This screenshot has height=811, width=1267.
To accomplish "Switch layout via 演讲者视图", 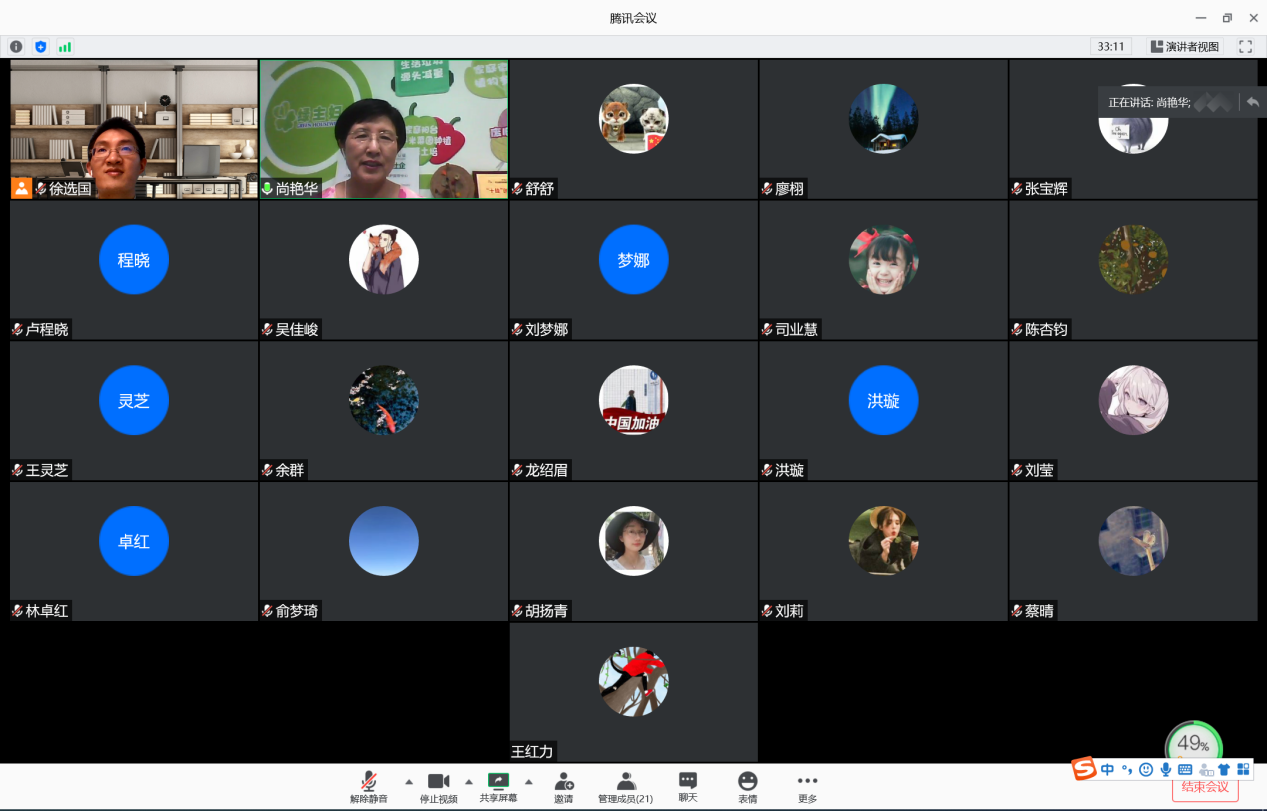I will [x=1185, y=46].
